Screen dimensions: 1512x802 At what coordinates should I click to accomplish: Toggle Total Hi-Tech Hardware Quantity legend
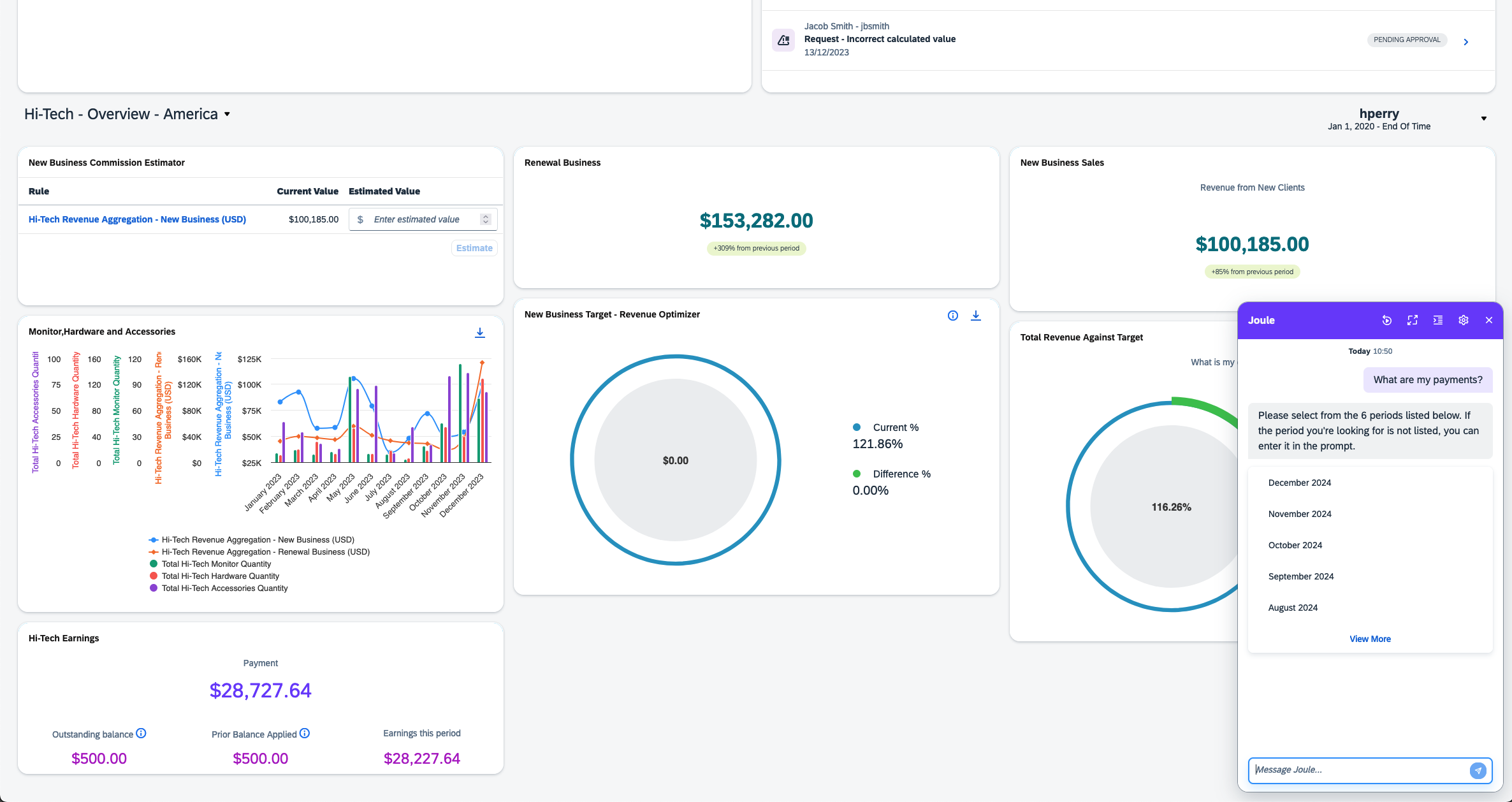(220, 576)
